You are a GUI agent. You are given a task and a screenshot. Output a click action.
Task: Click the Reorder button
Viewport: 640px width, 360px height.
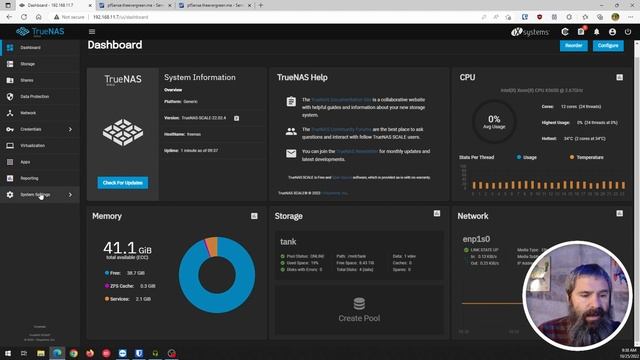(573, 46)
